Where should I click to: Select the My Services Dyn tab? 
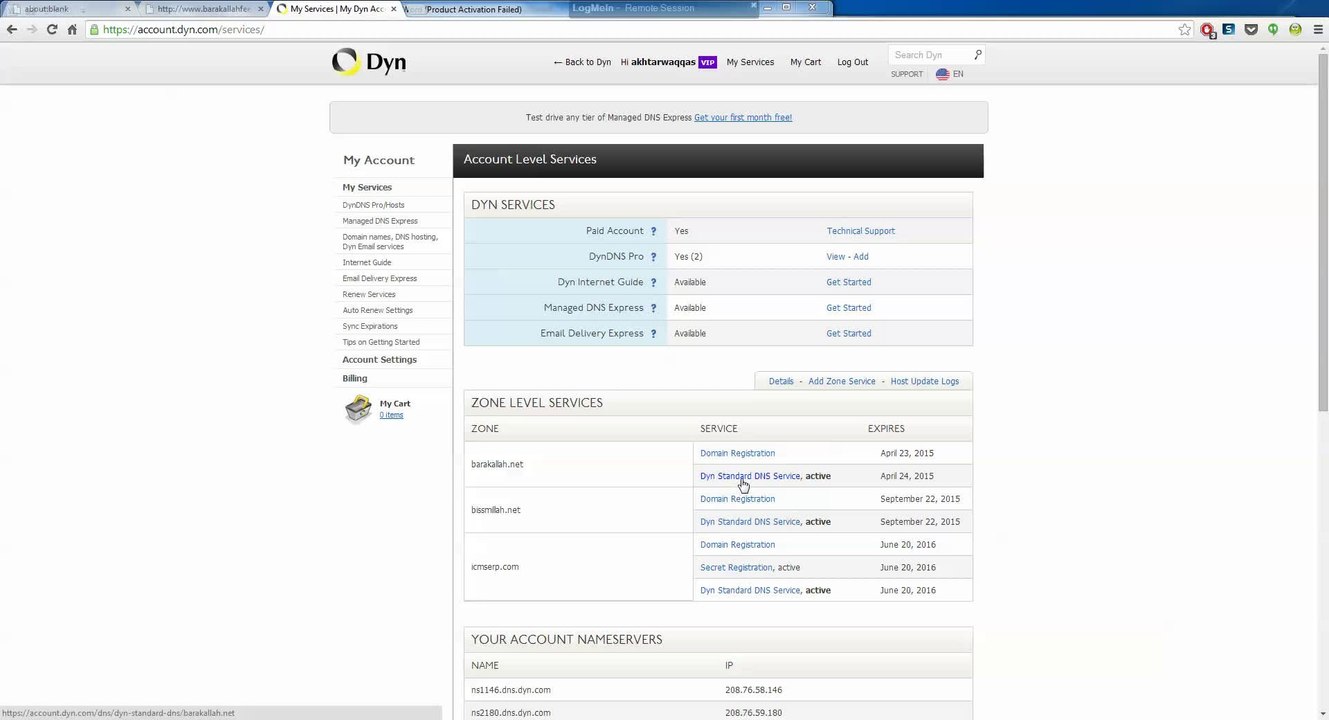pyautogui.click(x=336, y=9)
